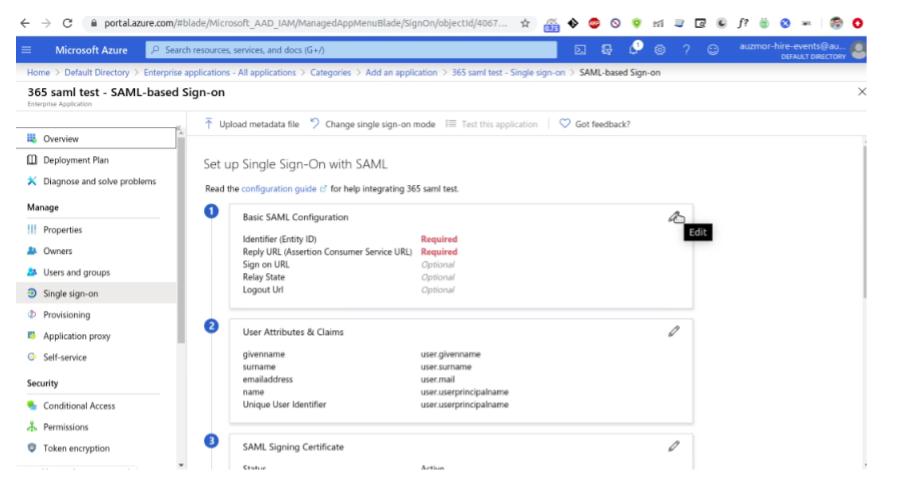The height and width of the screenshot is (485, 899).
Task: Click the browser extensions puzzle area's red Opera-like icon
Action: pyautogui.click(x=857, y=23)
